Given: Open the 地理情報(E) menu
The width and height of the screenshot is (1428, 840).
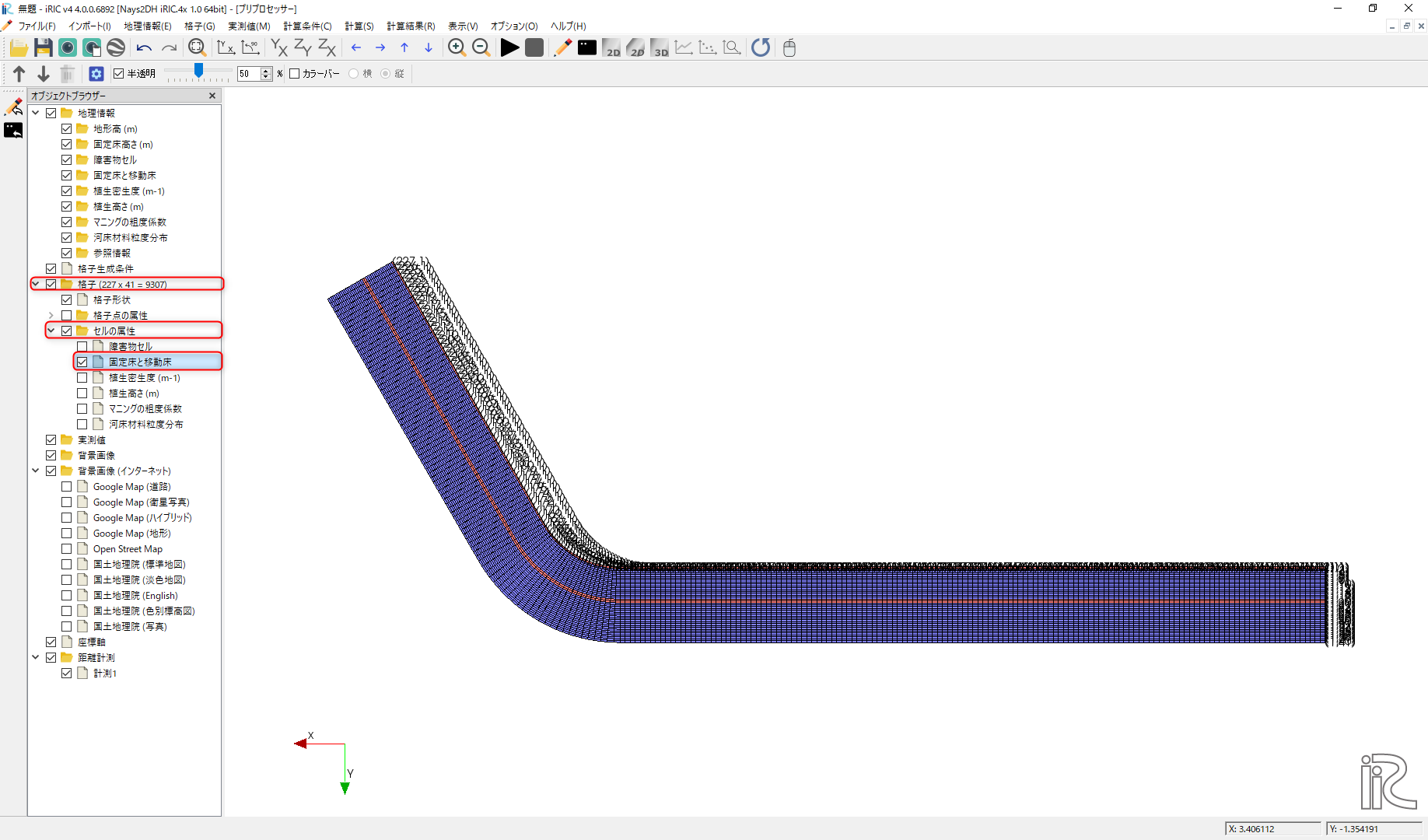Looking at the screenshot, I should pyautogui.click(x=148, y=26).
